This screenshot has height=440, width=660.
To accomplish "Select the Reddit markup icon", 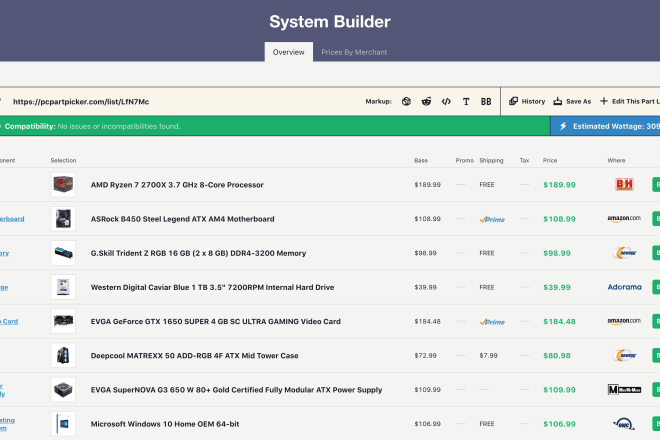I will [426, 101].
